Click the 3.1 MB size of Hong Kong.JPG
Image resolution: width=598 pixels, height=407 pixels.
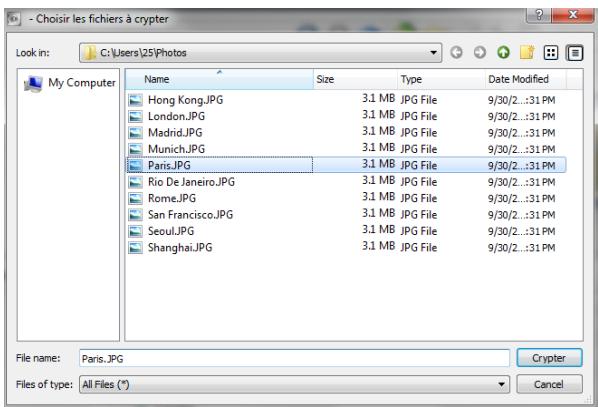click(x=378, y=98)
